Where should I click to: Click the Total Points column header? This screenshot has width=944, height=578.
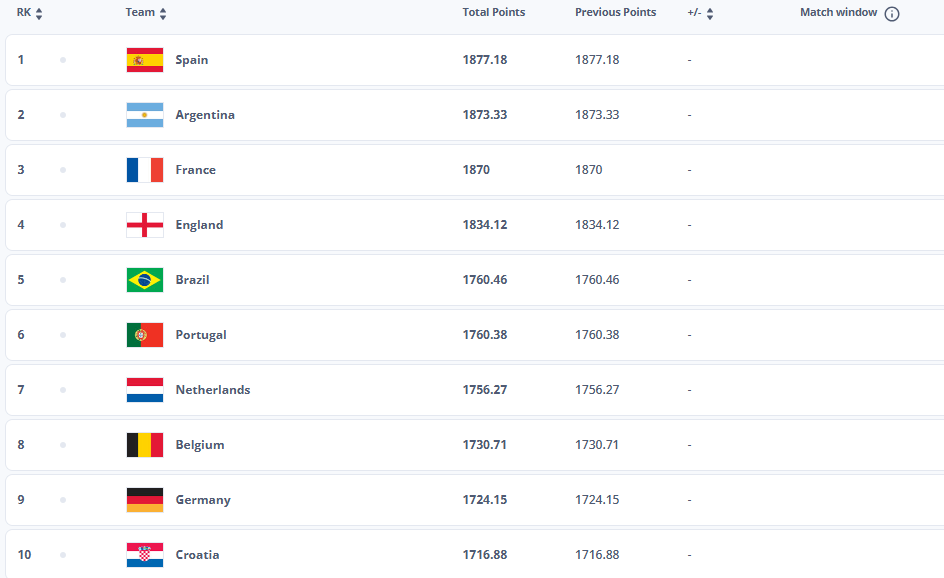[493, 13]
